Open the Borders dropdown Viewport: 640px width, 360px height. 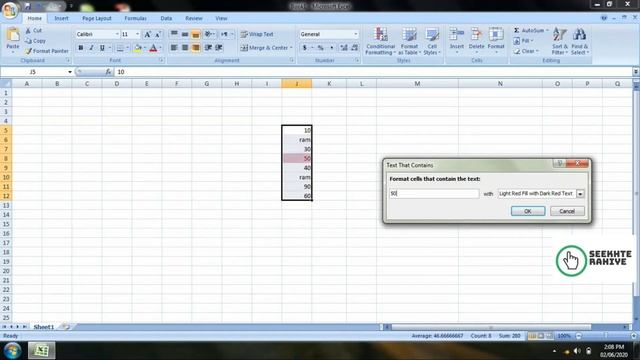pyautogui.click(x=127, y=48)
